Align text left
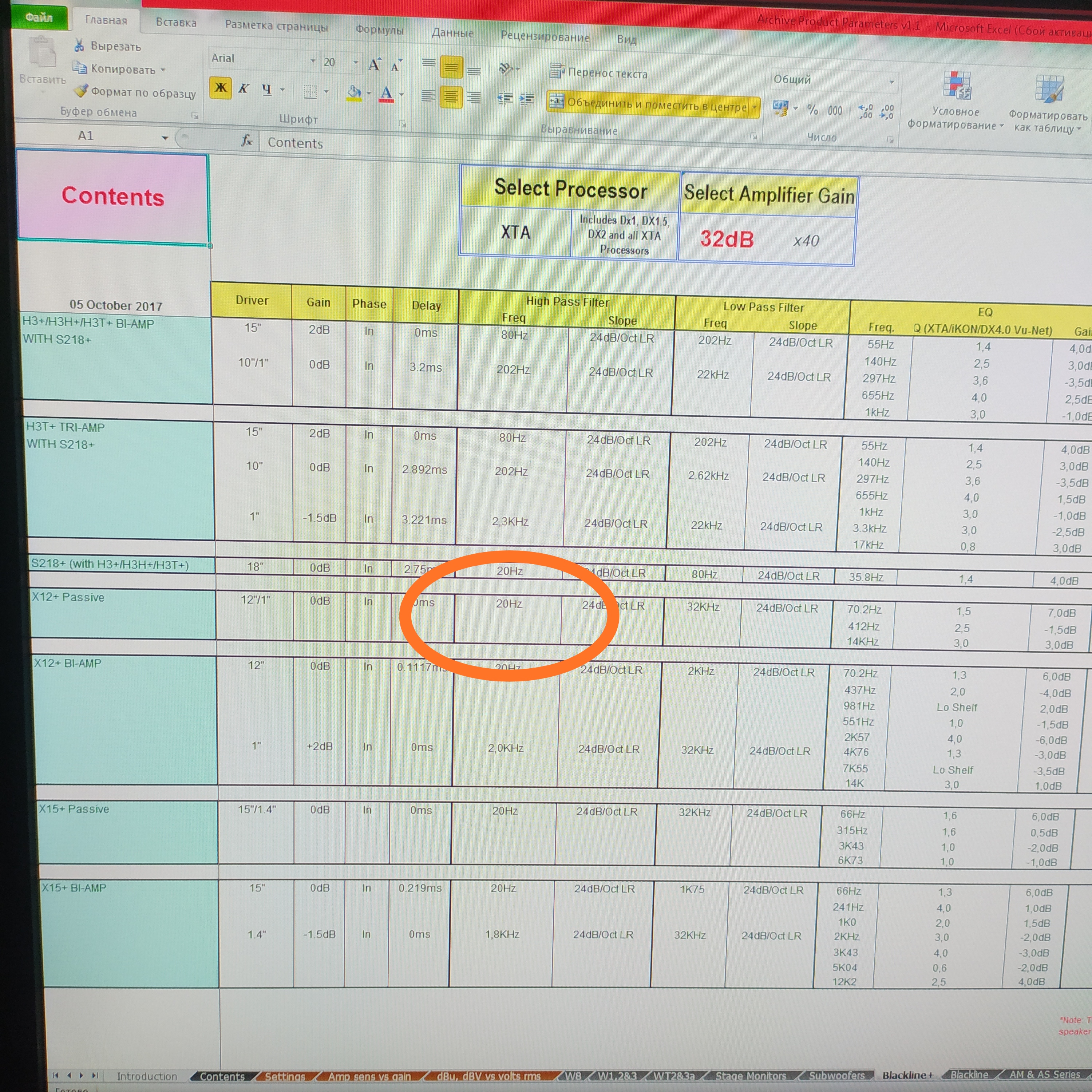This screenshot has height=1092, width=1092. click(428, 96)
